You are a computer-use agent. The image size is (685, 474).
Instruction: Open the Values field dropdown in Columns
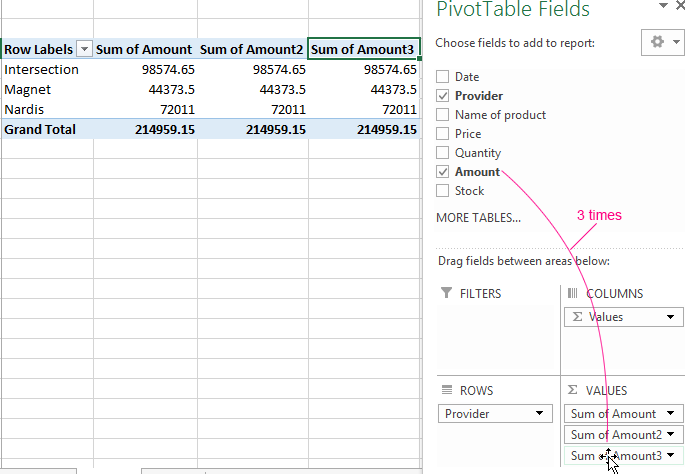pyautogui.click(x=667, y=317)
